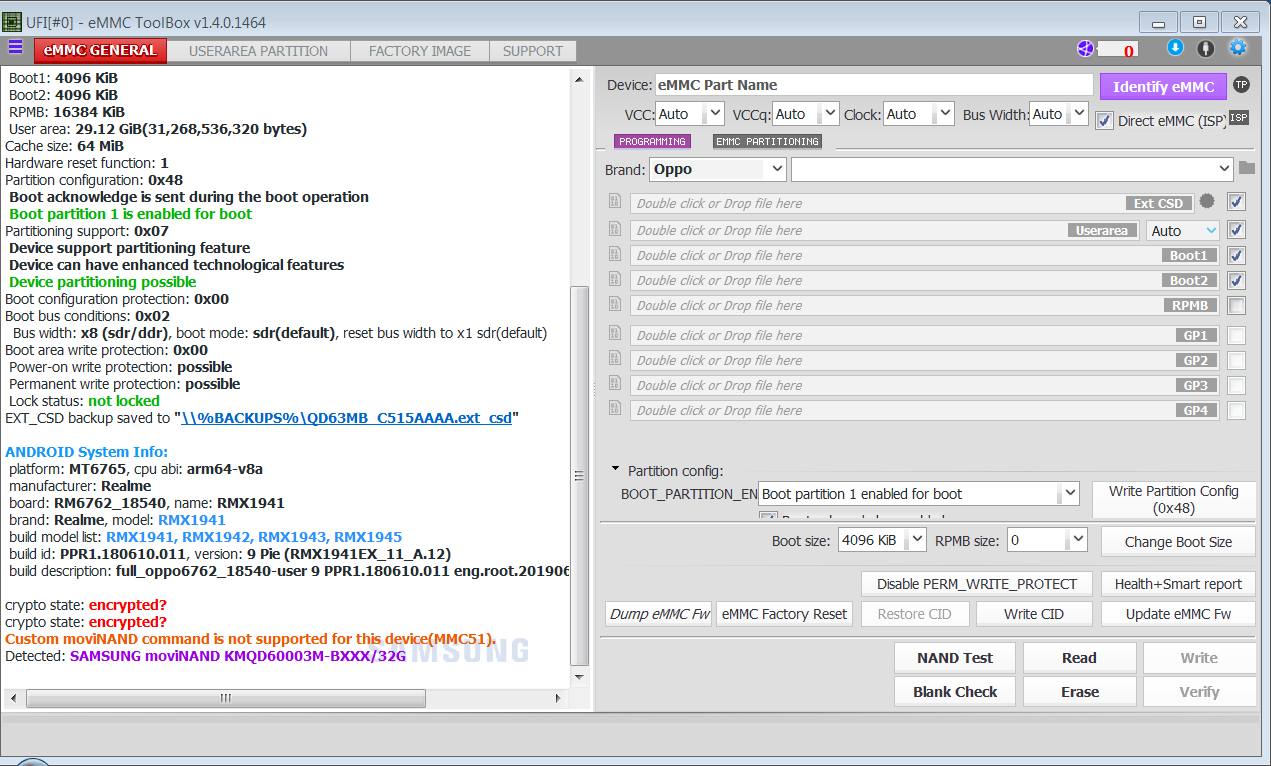Click file icon of RPMB row
Image resolution: width=1271 pixels, height=766 pixels.
615,304
